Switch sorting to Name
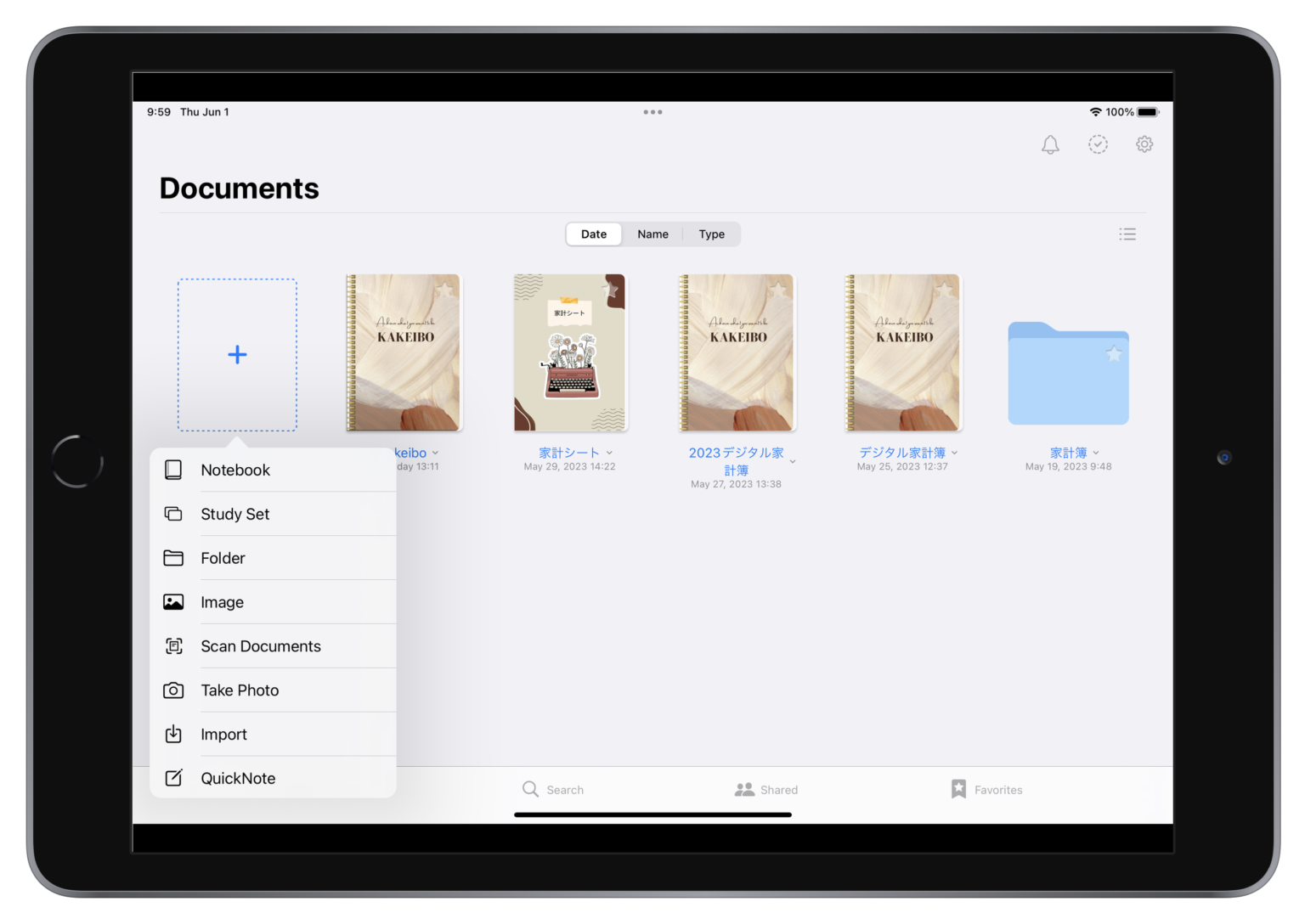Image resolution: width=1305 pixels, height=924 pixels. tap(652, 234)
